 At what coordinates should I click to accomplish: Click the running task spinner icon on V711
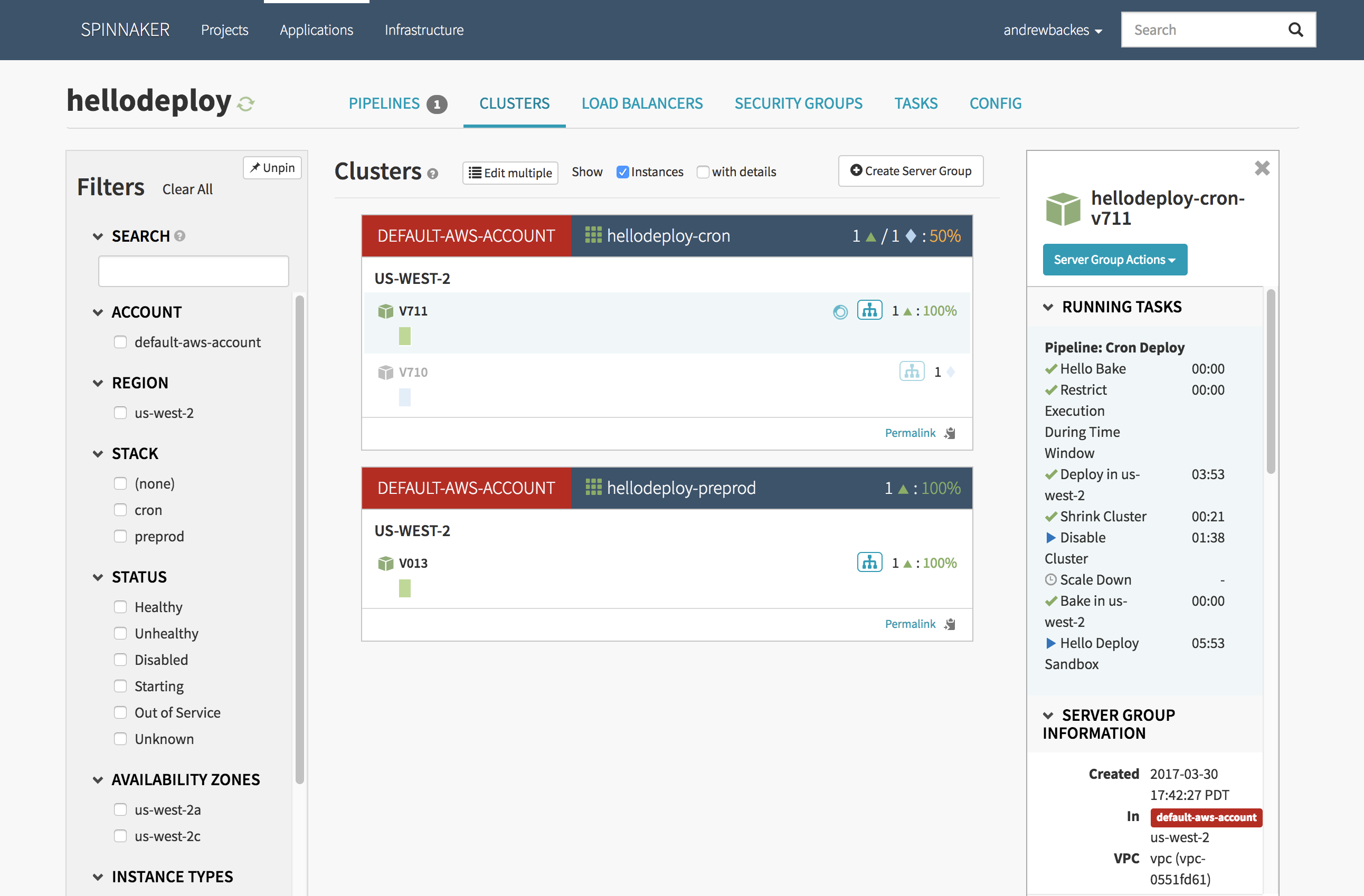coord(840,311)
